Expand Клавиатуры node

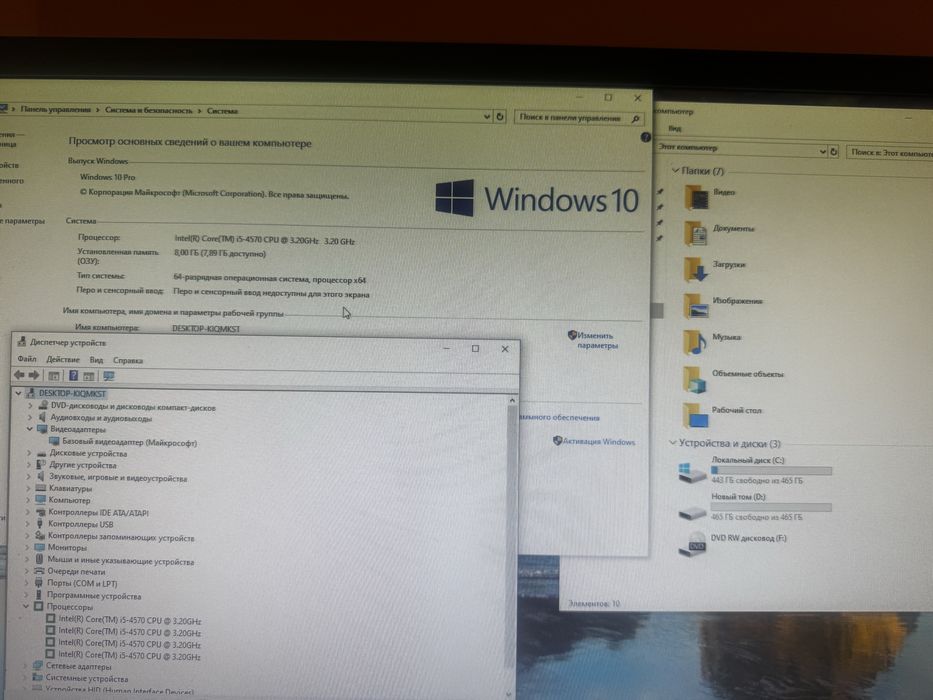click(28, 488)
